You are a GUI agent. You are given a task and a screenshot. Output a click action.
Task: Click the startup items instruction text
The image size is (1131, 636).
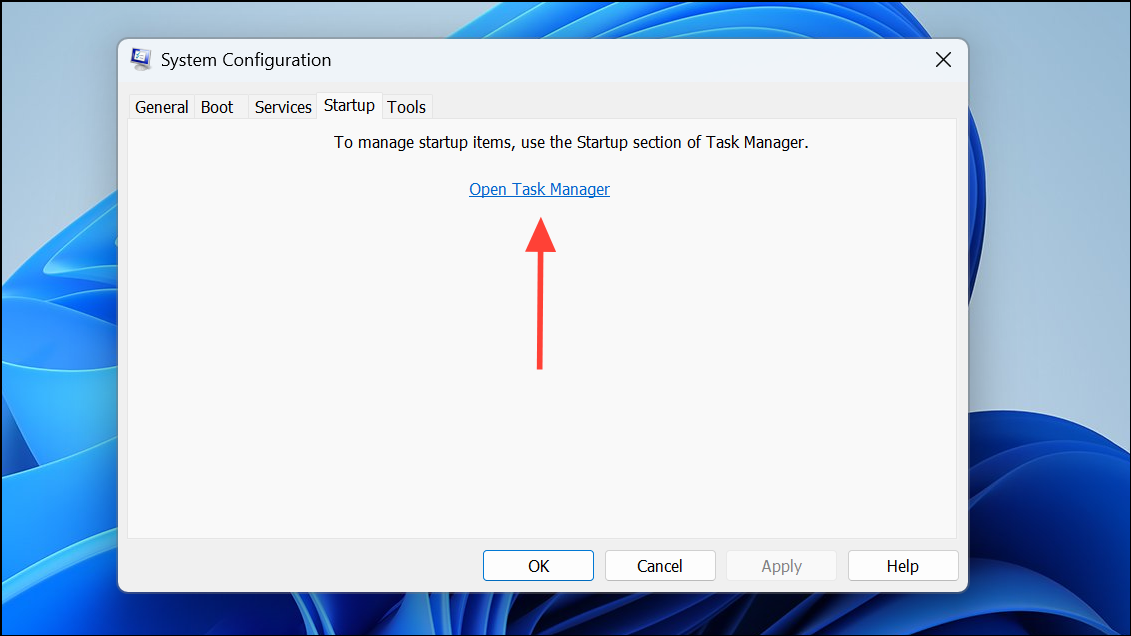click(571, 142)
